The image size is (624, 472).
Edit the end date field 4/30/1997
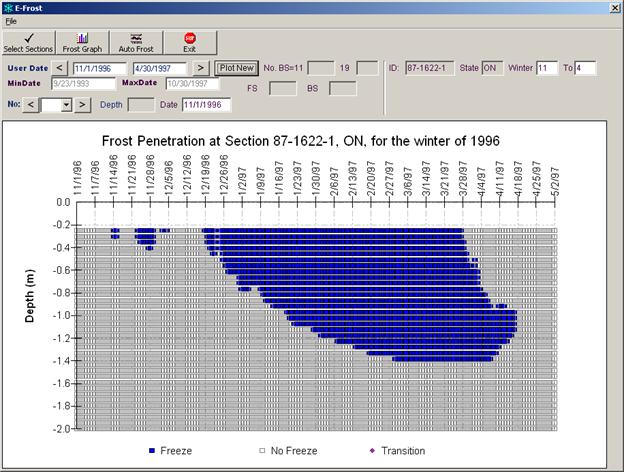[159, 68]
